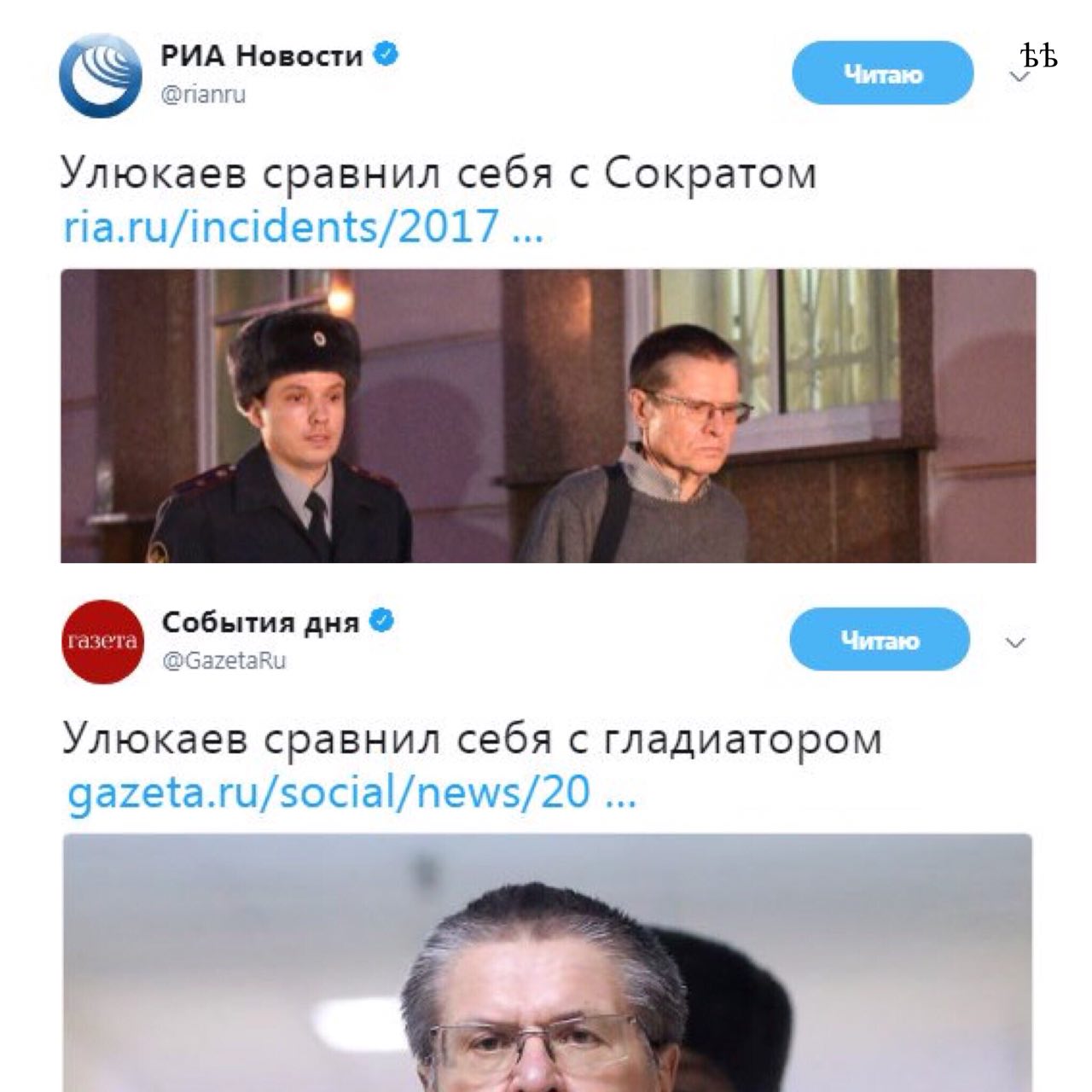The image size is (1092, 1092).
Task: Open the ria.ru/incidents/2017 link
Action: pyautogui.click(x=303, y=227)
